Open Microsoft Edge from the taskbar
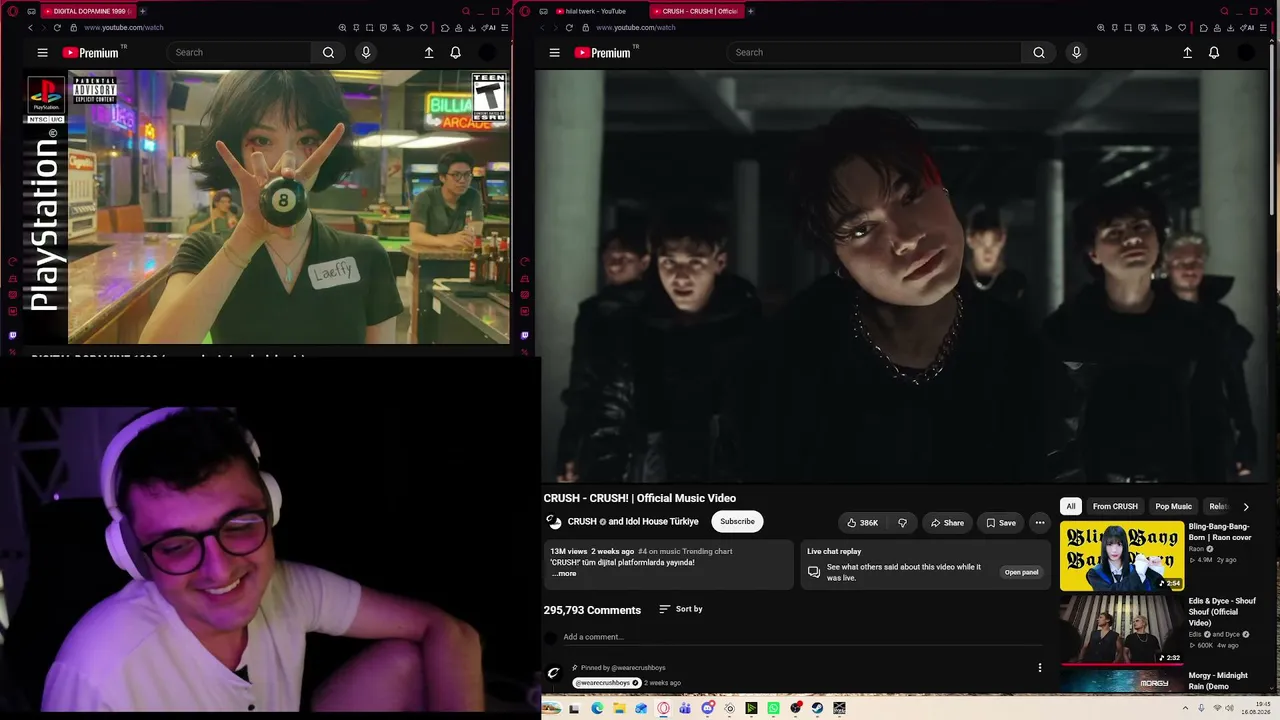Image resolution: width=1280 pixels, height=720 pixels. (597, 708)
